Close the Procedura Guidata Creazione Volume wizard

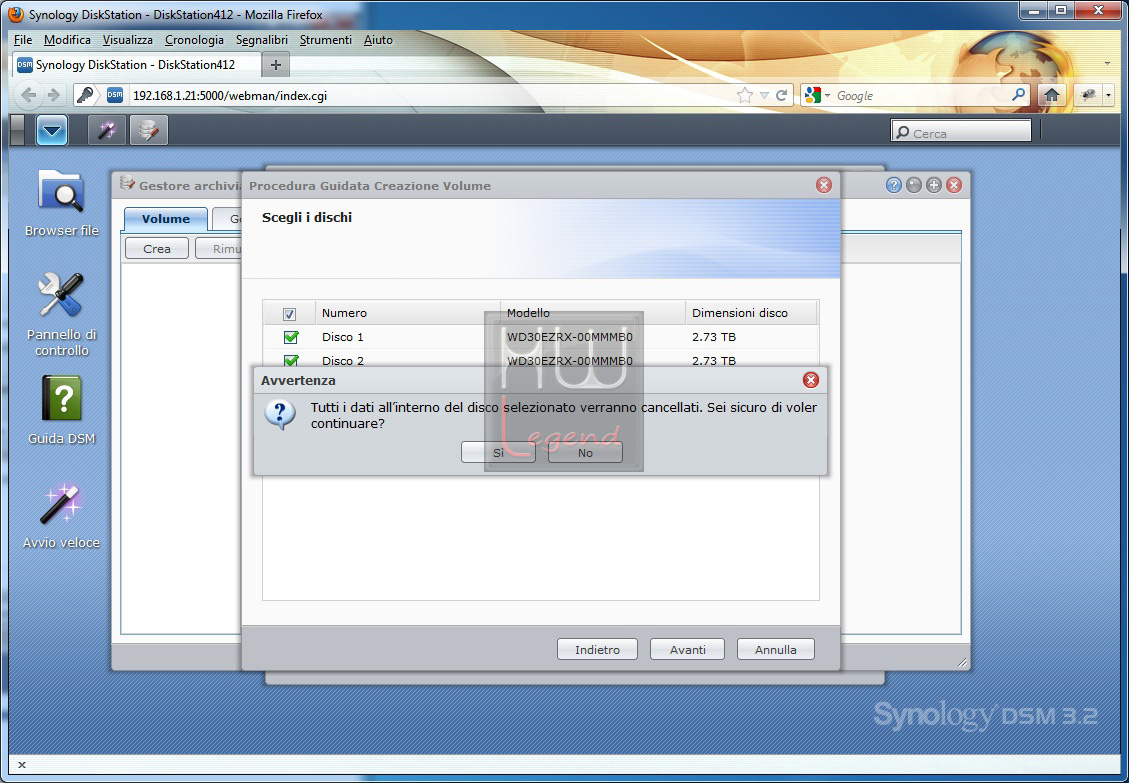pyautogui.click(x=824, y=185)
